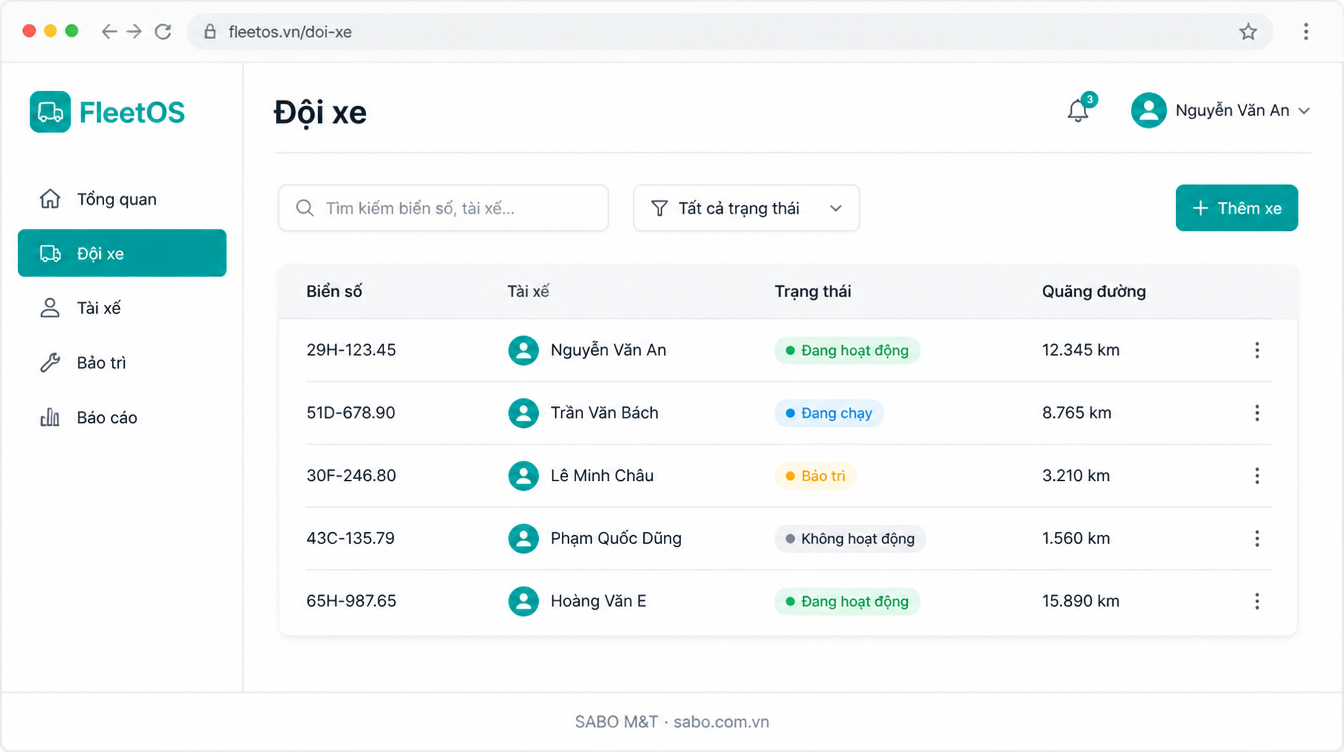Click the 1.560 km distance value
Viewport: 1344px width, 752px height.
[x=1076, y=539]
